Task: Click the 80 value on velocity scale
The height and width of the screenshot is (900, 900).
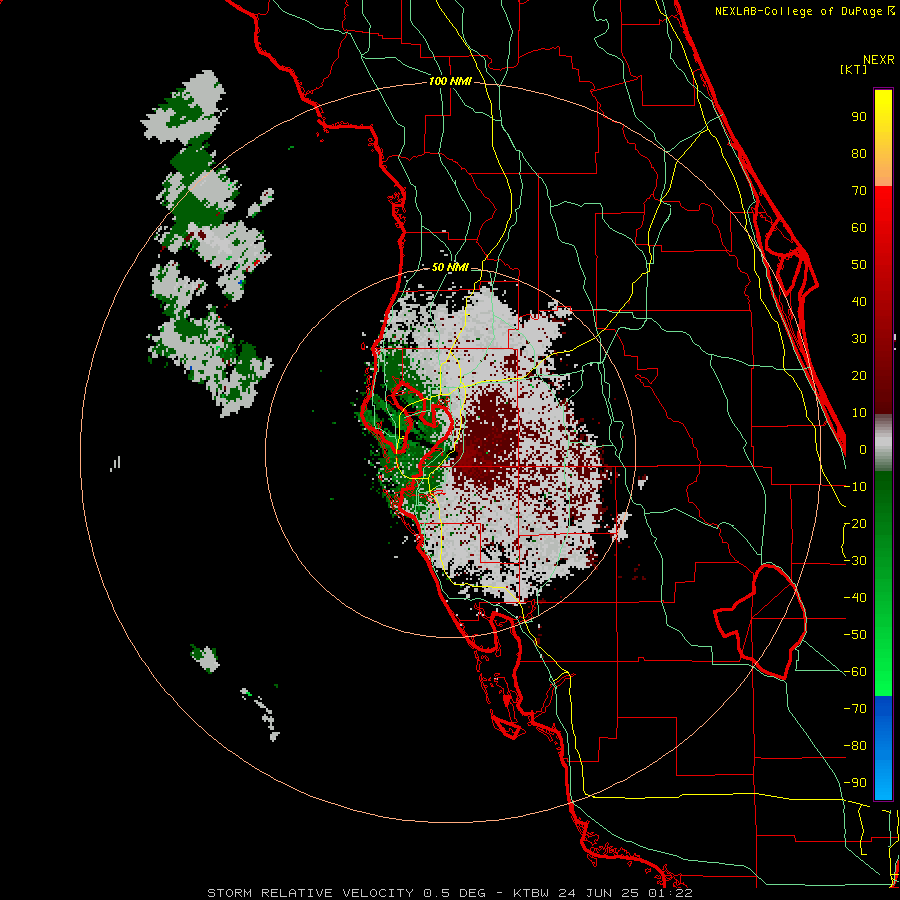Action: pyautogui.click(x=859, y=153)
